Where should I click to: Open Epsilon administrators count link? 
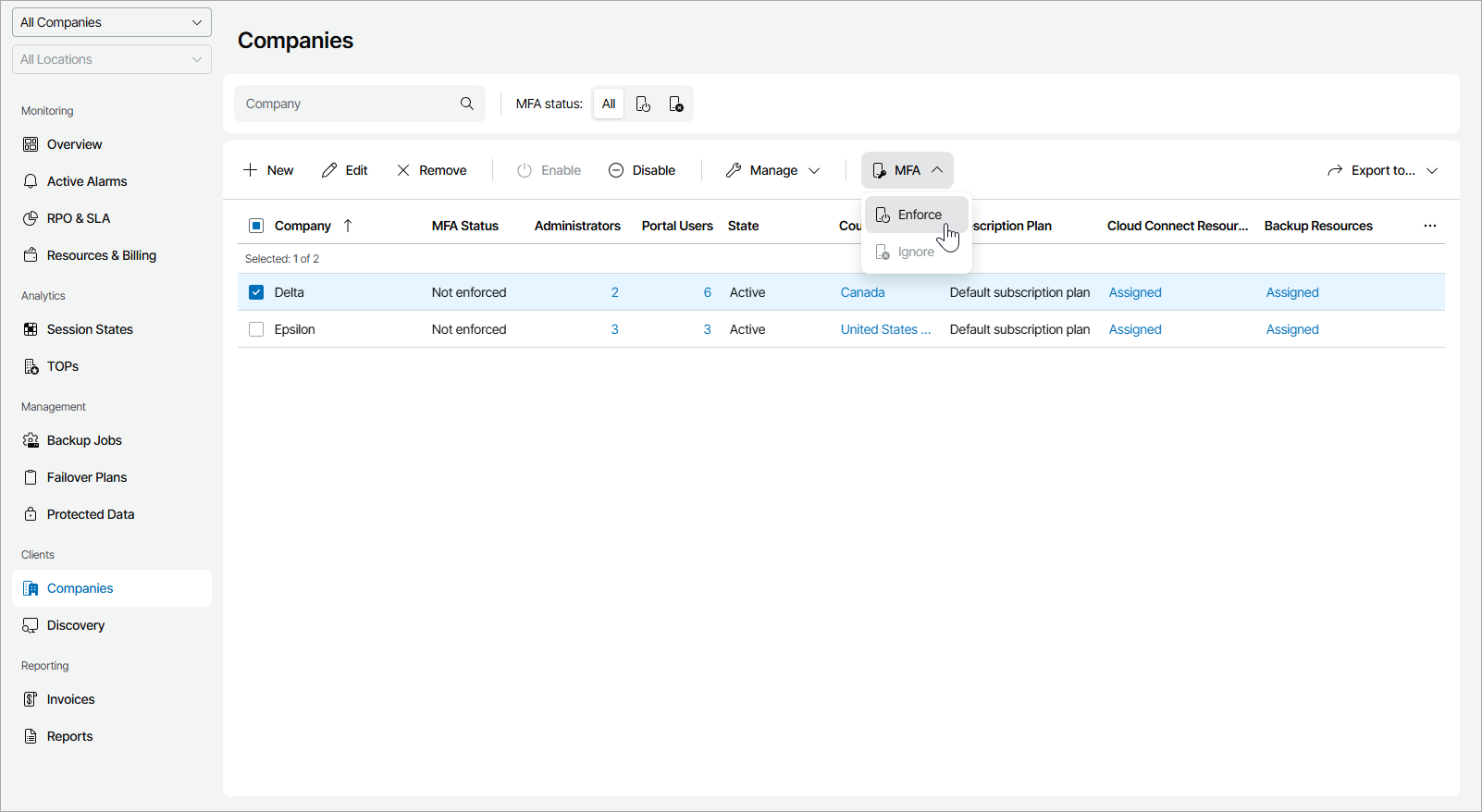coord(615,329)
